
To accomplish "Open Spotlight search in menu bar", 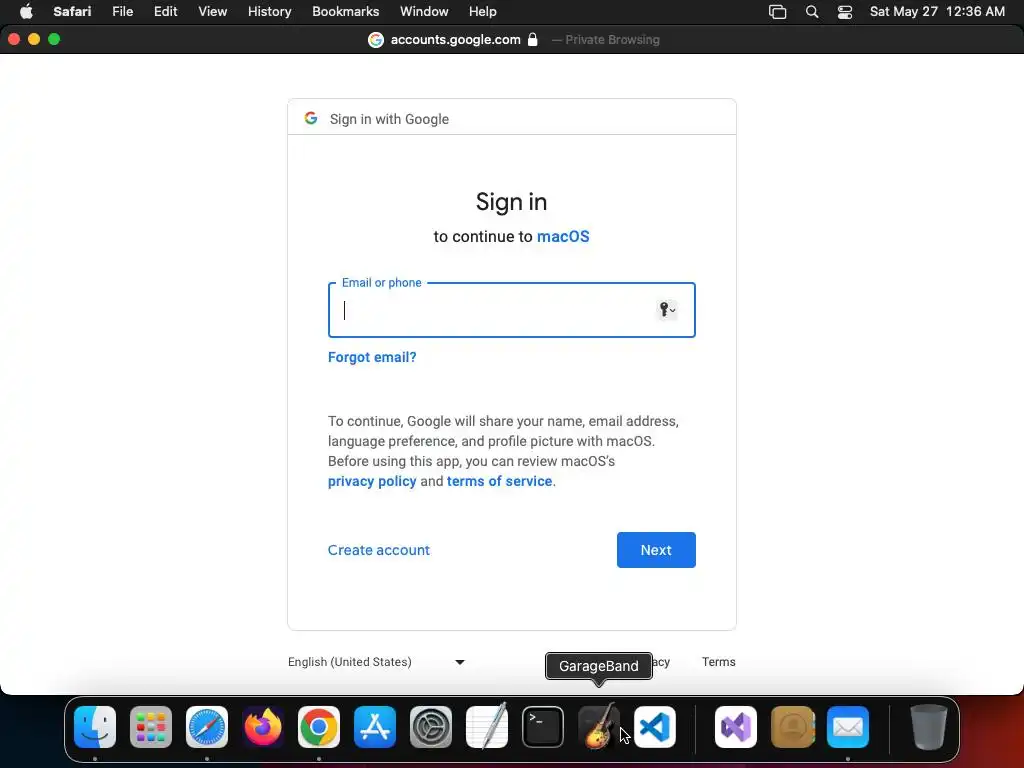I will [x=812, y=12].
